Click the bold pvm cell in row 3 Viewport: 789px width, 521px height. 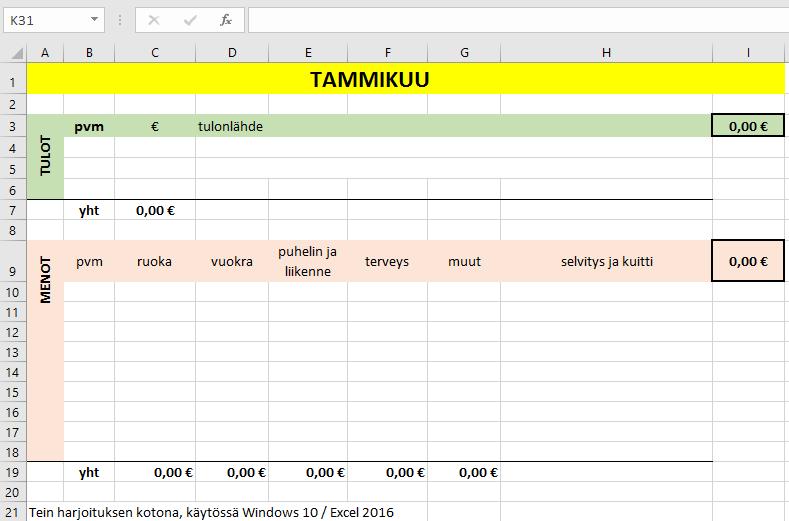(x=89, y=126)
